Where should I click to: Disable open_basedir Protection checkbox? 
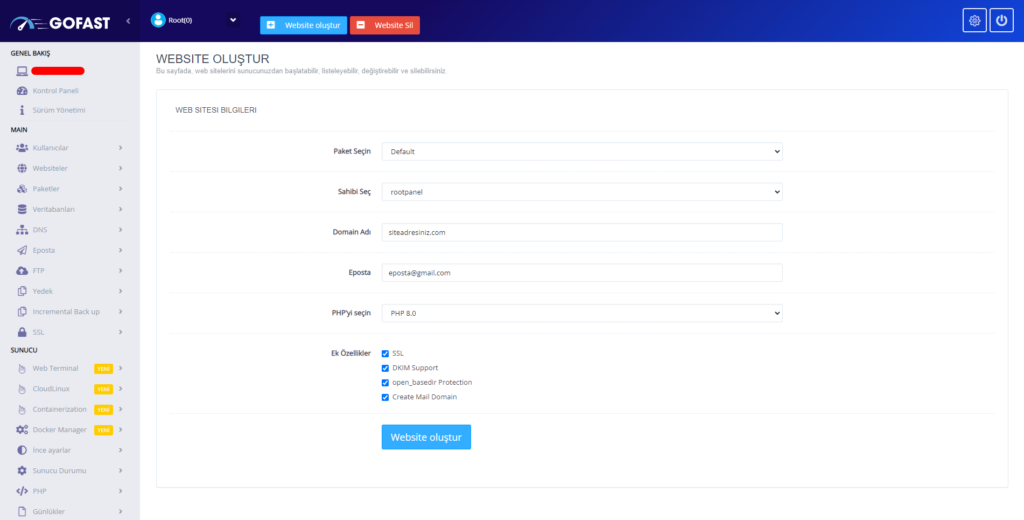385,382
